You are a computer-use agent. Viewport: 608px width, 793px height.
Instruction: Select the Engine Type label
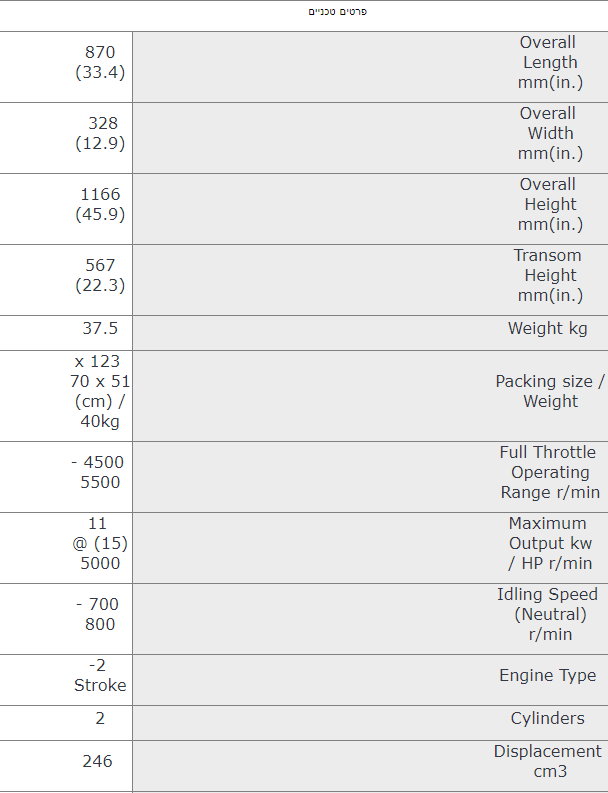pyautogui.click(x=548, y=675)
